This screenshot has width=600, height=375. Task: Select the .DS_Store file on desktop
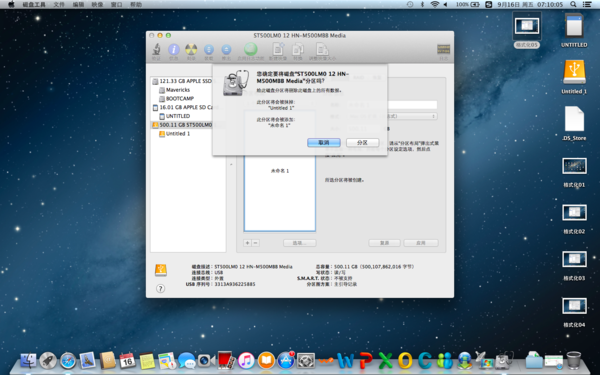coord(574,124)
